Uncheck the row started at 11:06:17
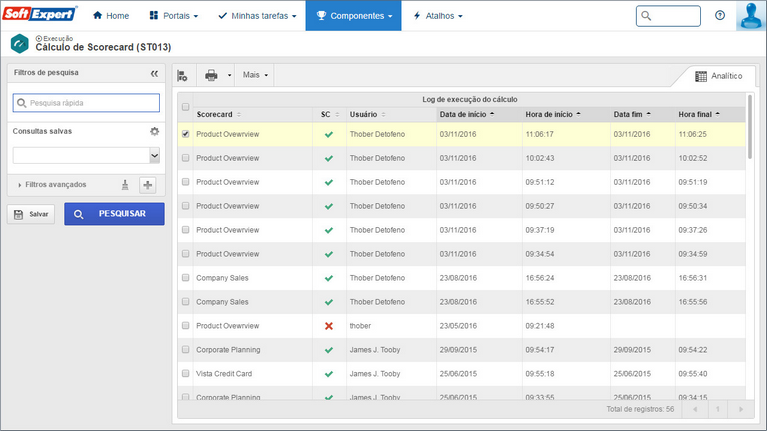The image size is (767, 431). coord(185,134)
